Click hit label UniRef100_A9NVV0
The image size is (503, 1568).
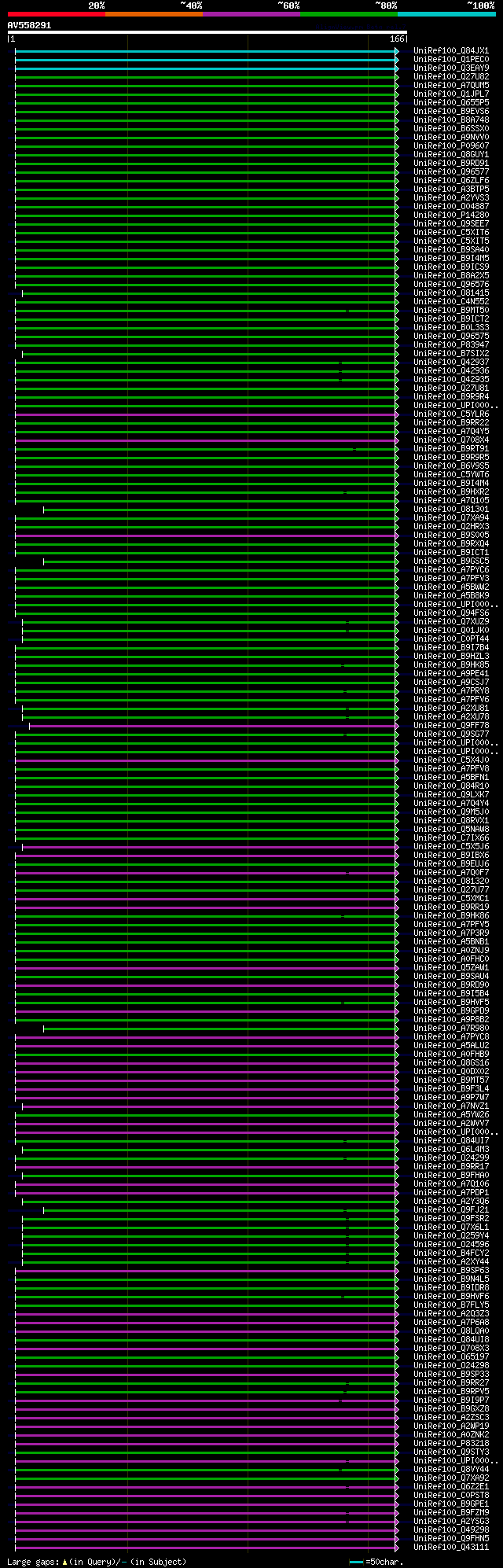(451, 138)
